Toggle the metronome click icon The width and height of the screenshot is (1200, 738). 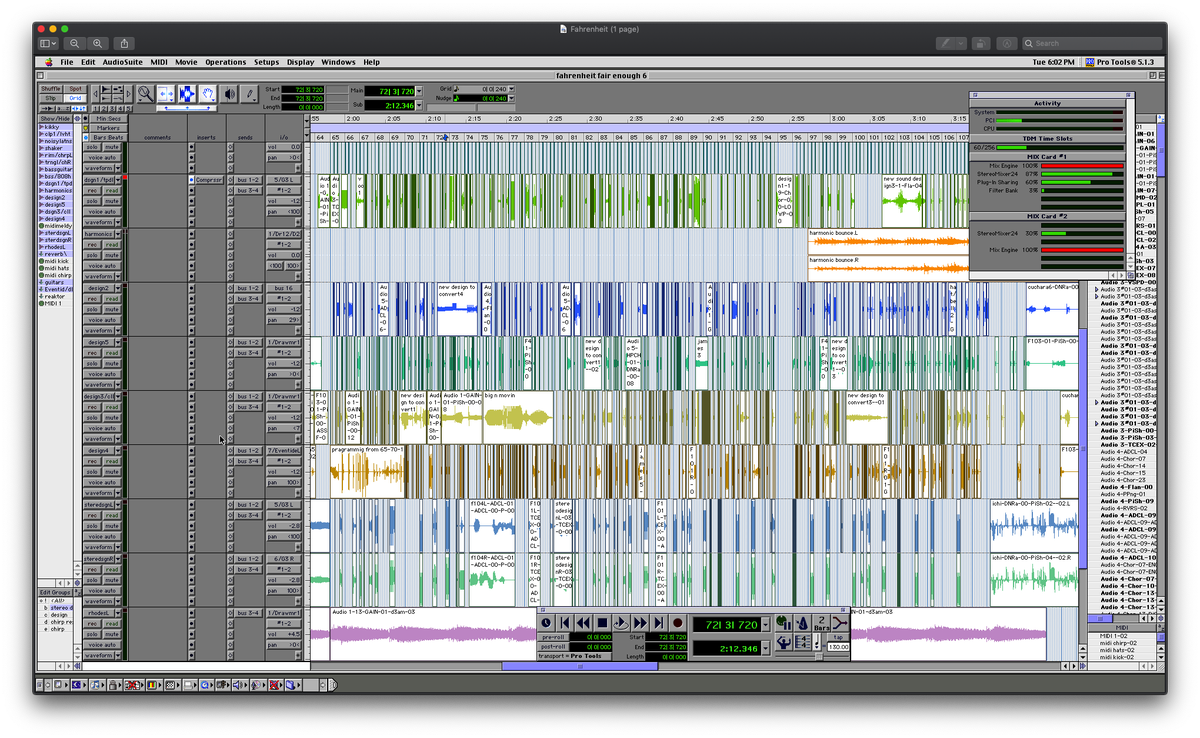pos(801,622)
